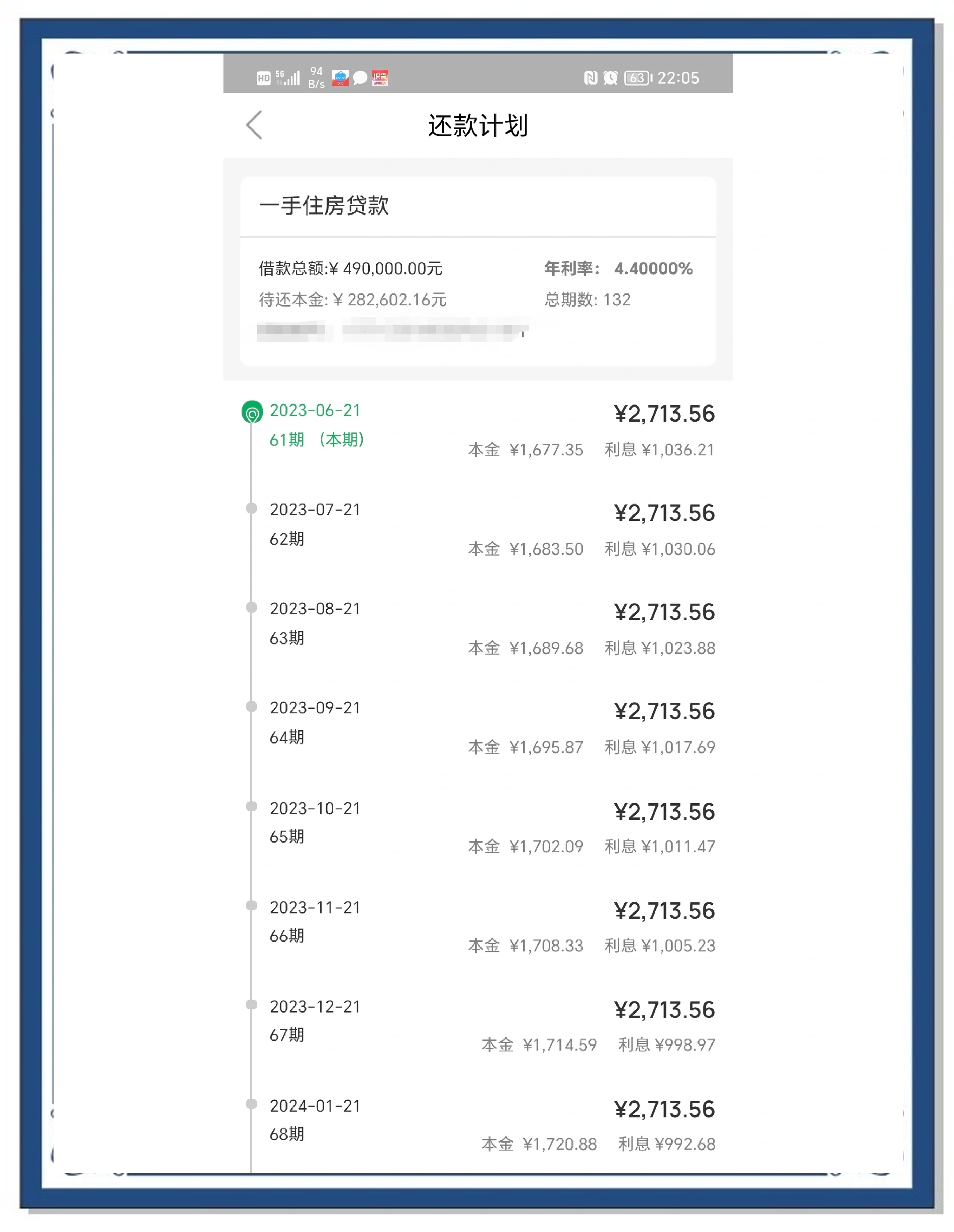The width and height of the screenshot is (954, 1232).
Task: Tap the network speed 94 B/s indicator
Action: [316, 78]
